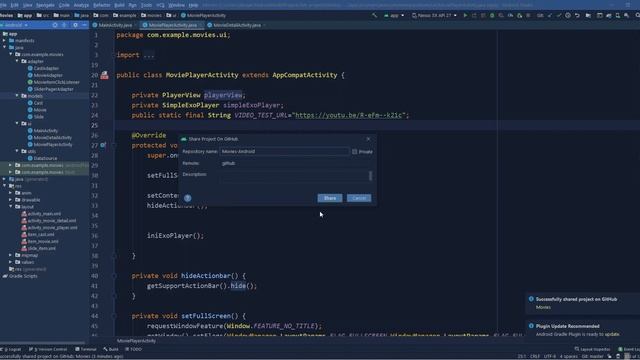
Task: Click the green Debug bug icon in toolbar
Action: [x=492, y=16]
